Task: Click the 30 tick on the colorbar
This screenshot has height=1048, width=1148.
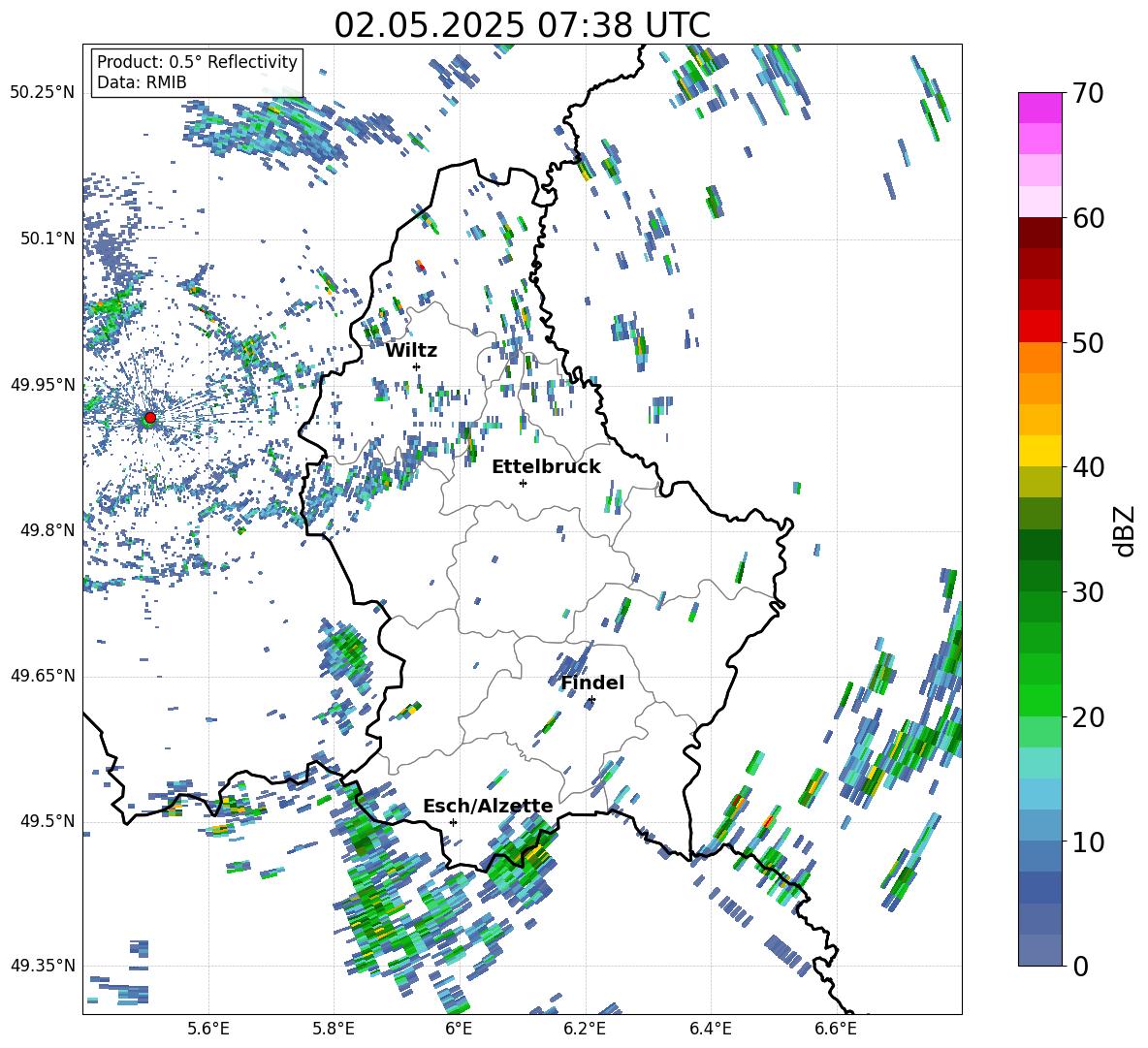Action: [x=1088, y=592]
